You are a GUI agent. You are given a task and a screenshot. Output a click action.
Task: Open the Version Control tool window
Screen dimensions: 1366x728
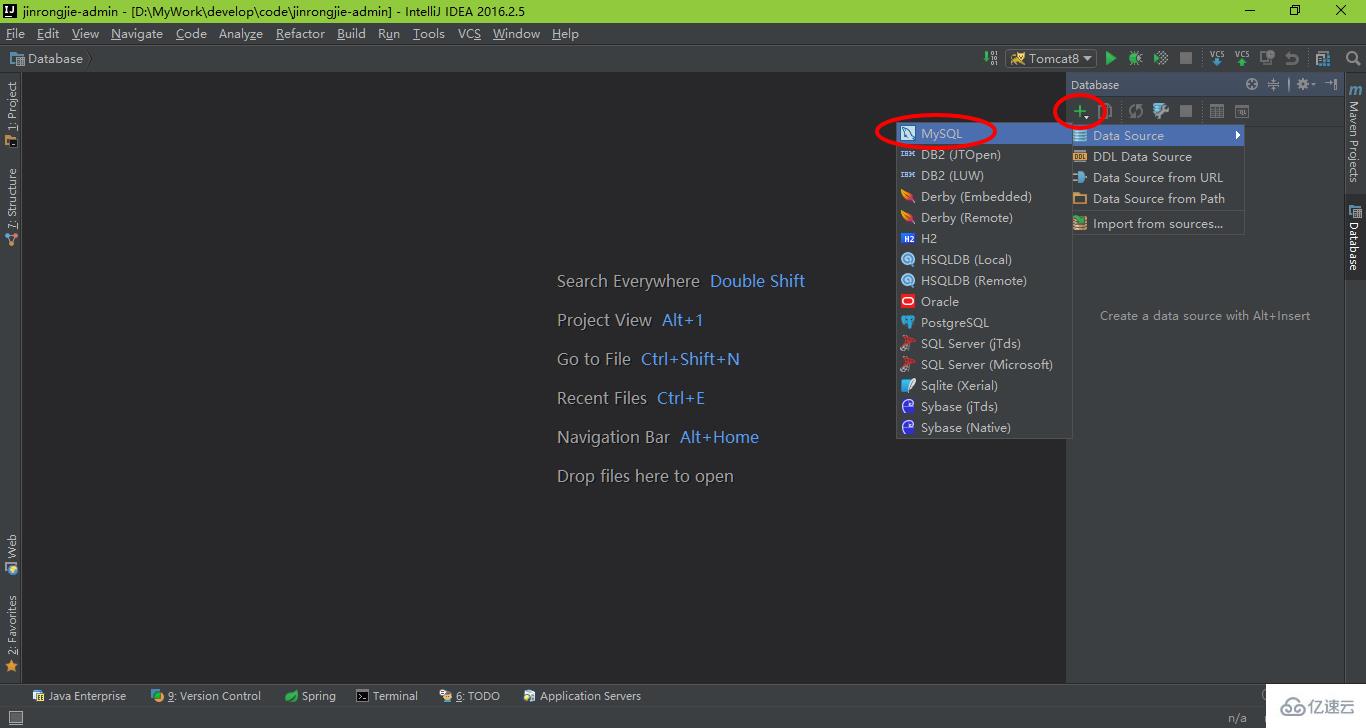click(206, 696)
